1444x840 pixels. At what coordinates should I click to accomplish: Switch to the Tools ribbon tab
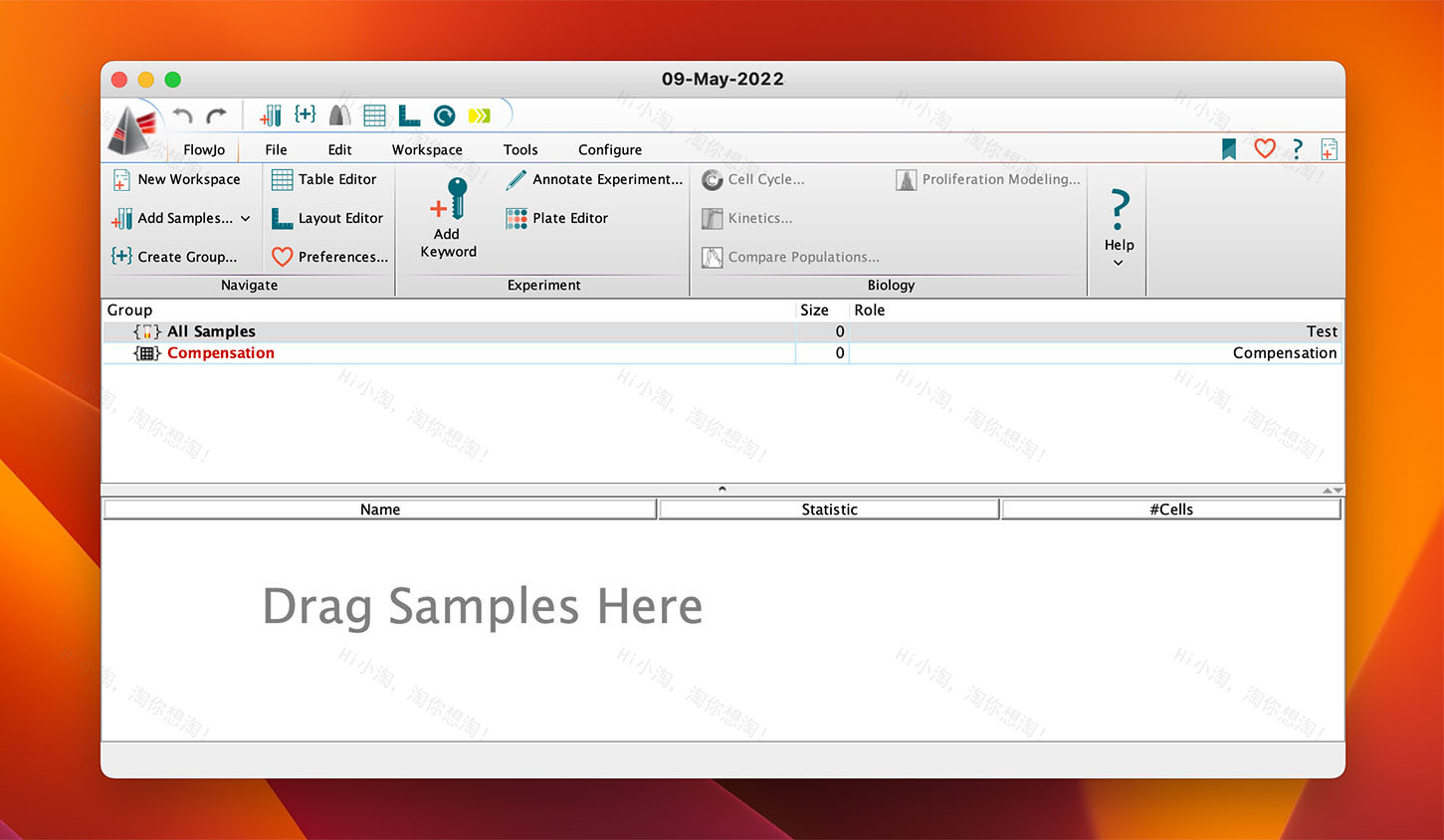519,149
